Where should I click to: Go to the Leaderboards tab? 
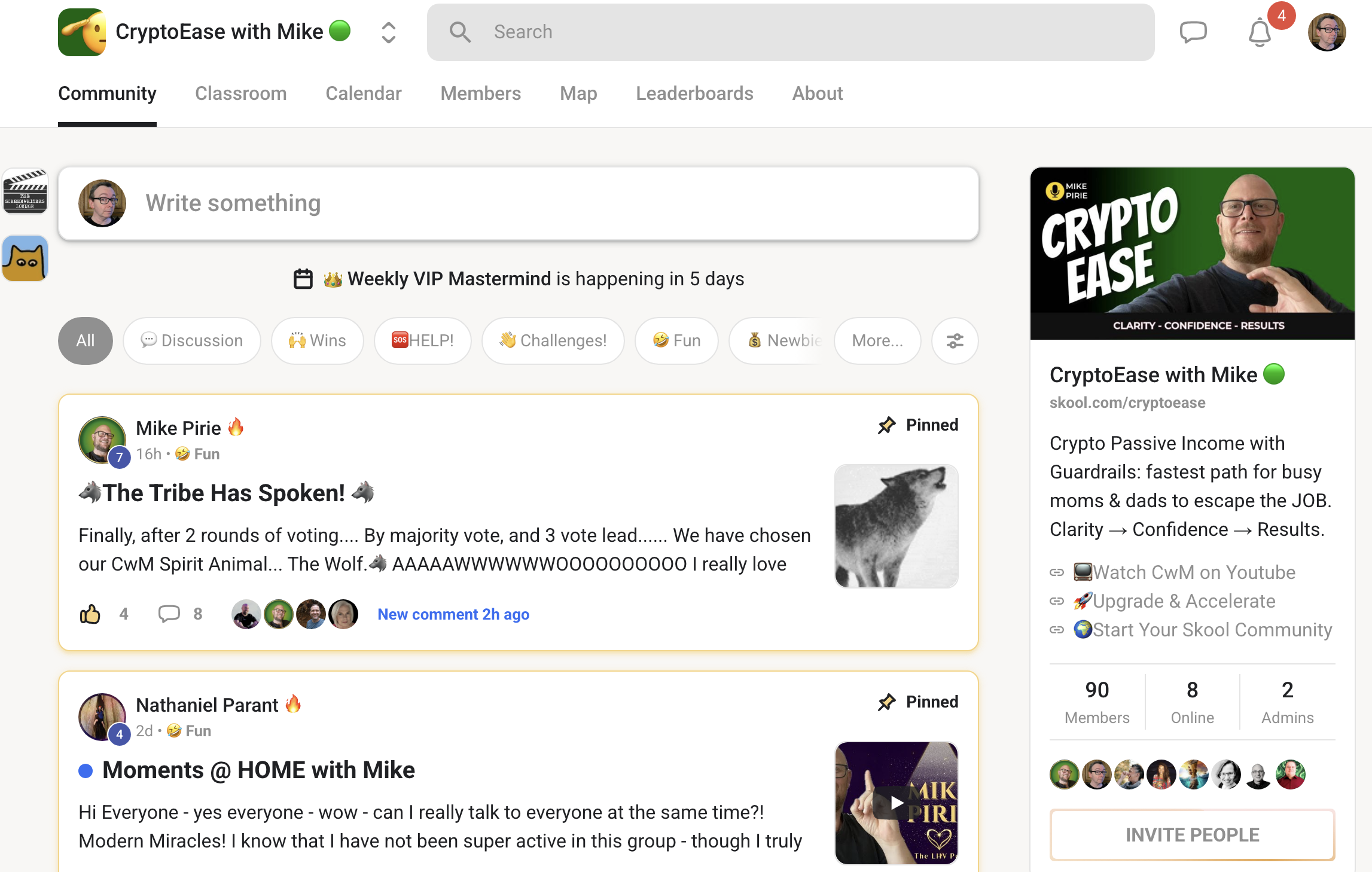(694, 94)
